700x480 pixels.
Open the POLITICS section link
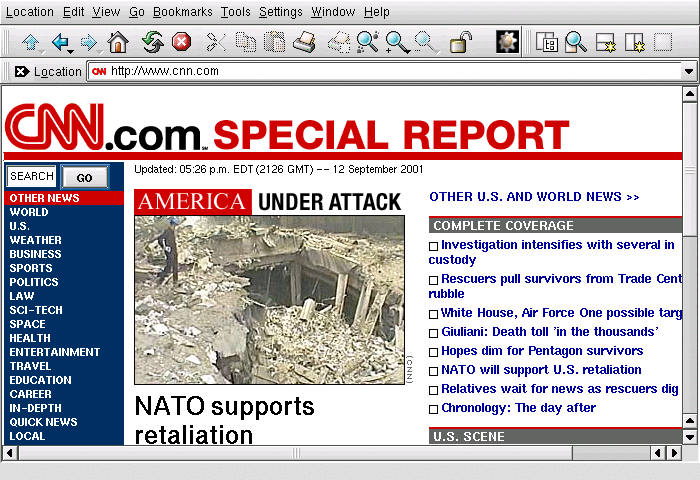click(34, 282)
